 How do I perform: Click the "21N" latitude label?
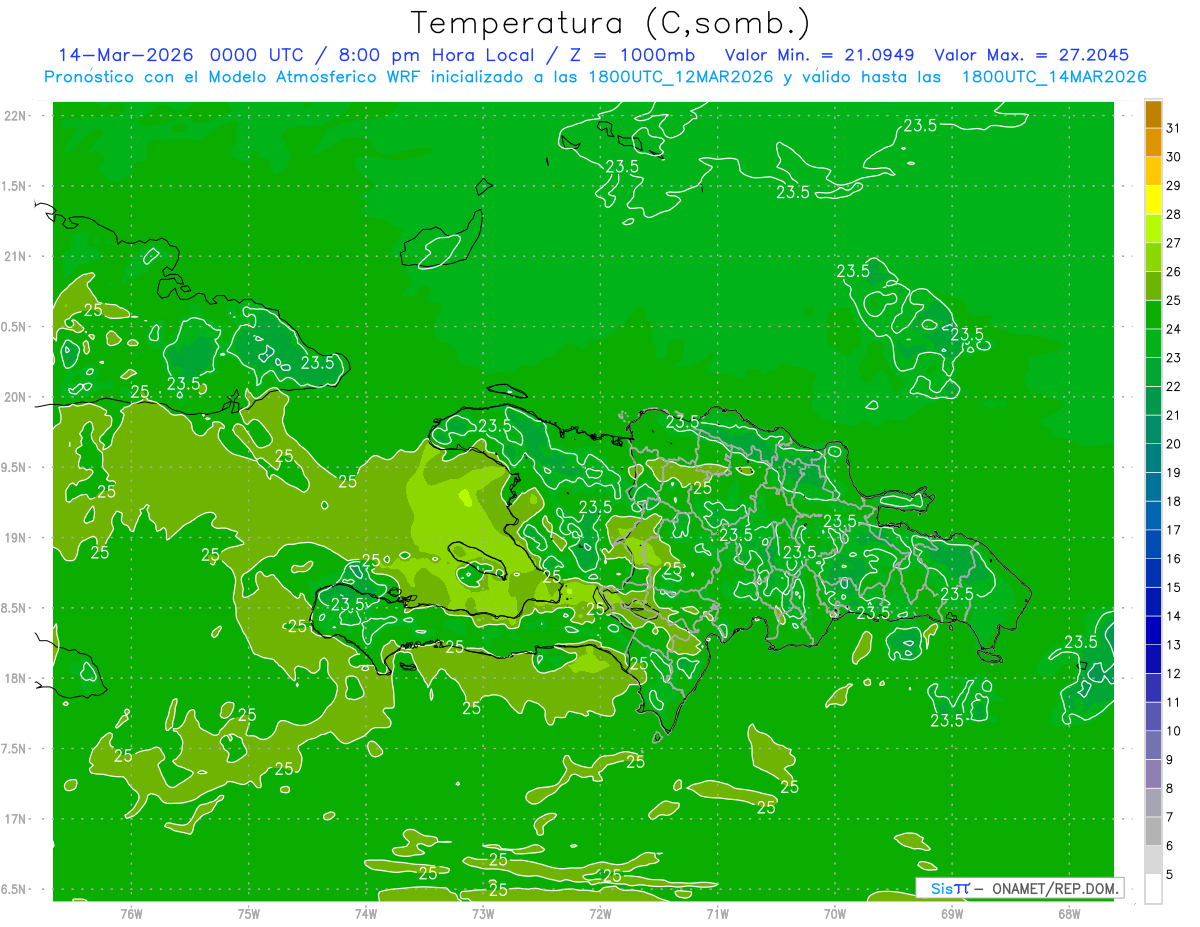tap(15, 256)
